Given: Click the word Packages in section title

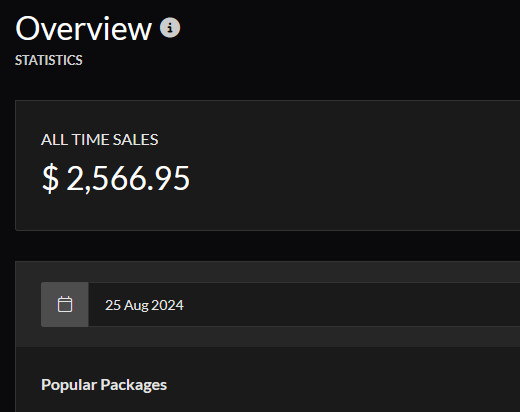Looking at the screenshot, I should point(134,385).
